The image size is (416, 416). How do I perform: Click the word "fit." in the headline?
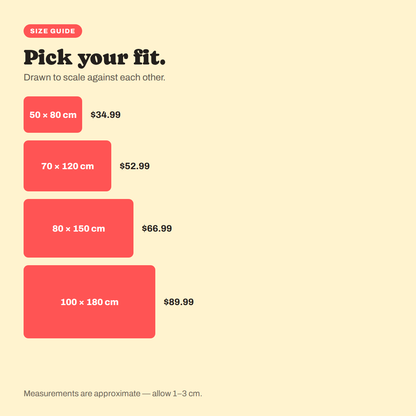149,57
